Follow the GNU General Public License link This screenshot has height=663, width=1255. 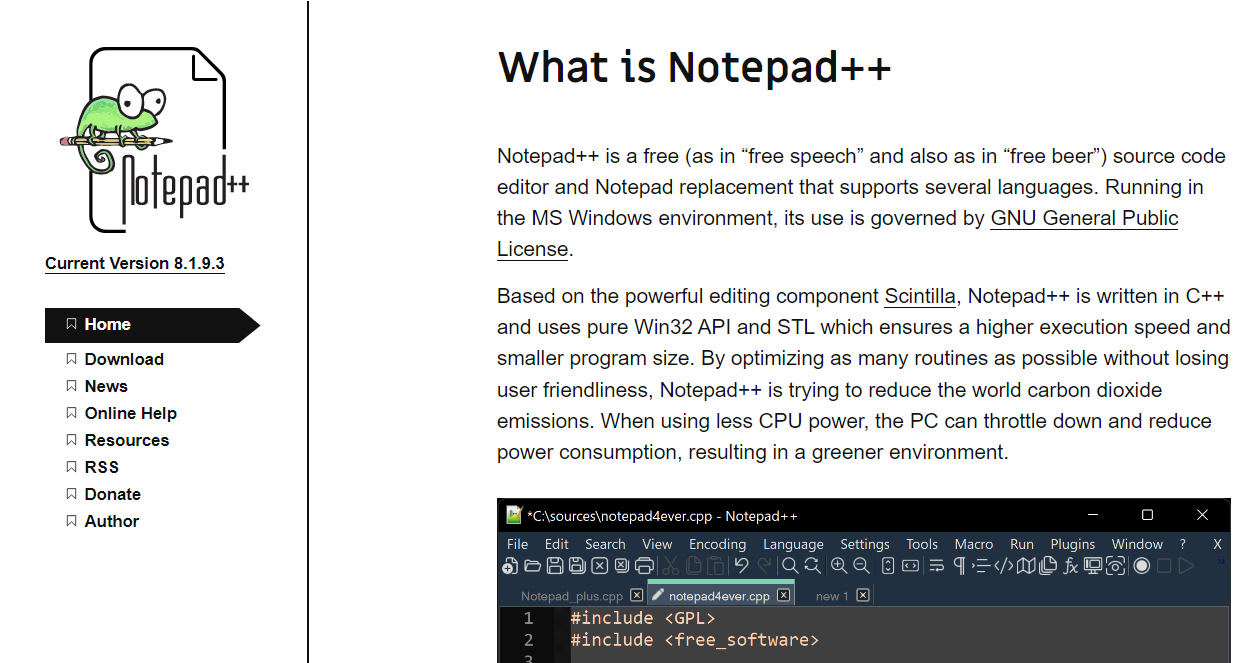click(838, 233)
